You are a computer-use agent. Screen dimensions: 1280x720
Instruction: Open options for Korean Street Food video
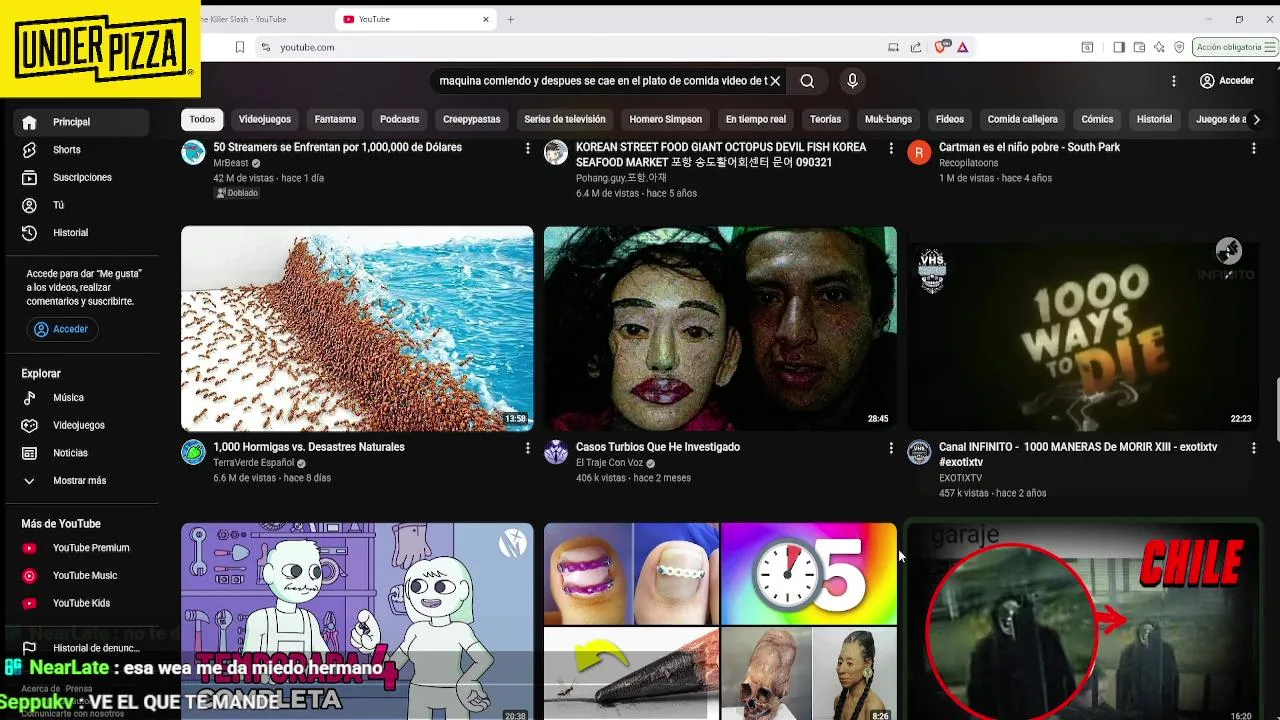pyautogui.click(x=891, y=148)
